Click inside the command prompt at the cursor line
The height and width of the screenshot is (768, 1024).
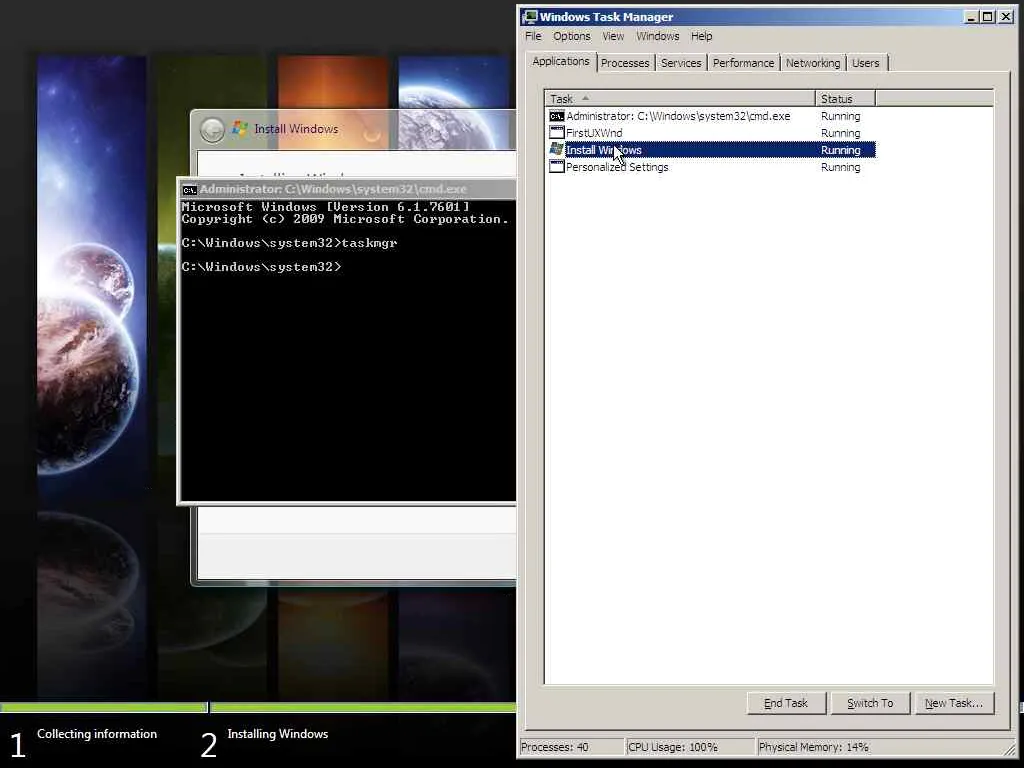click(261, 266)
